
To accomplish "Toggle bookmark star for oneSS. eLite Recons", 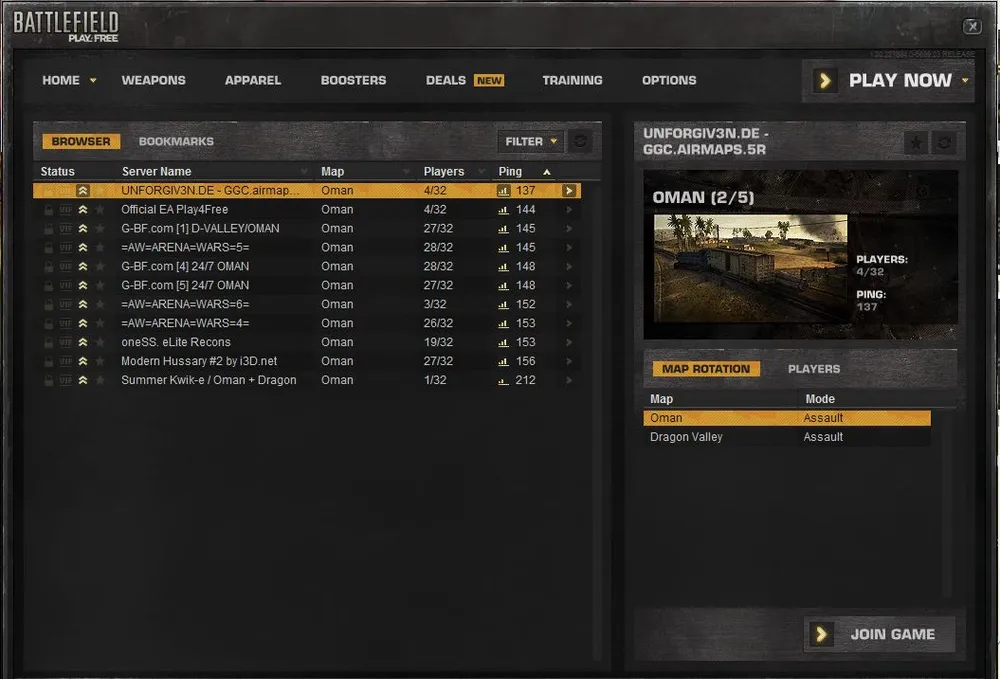I will pyautogui.click(x=100, y=342).
